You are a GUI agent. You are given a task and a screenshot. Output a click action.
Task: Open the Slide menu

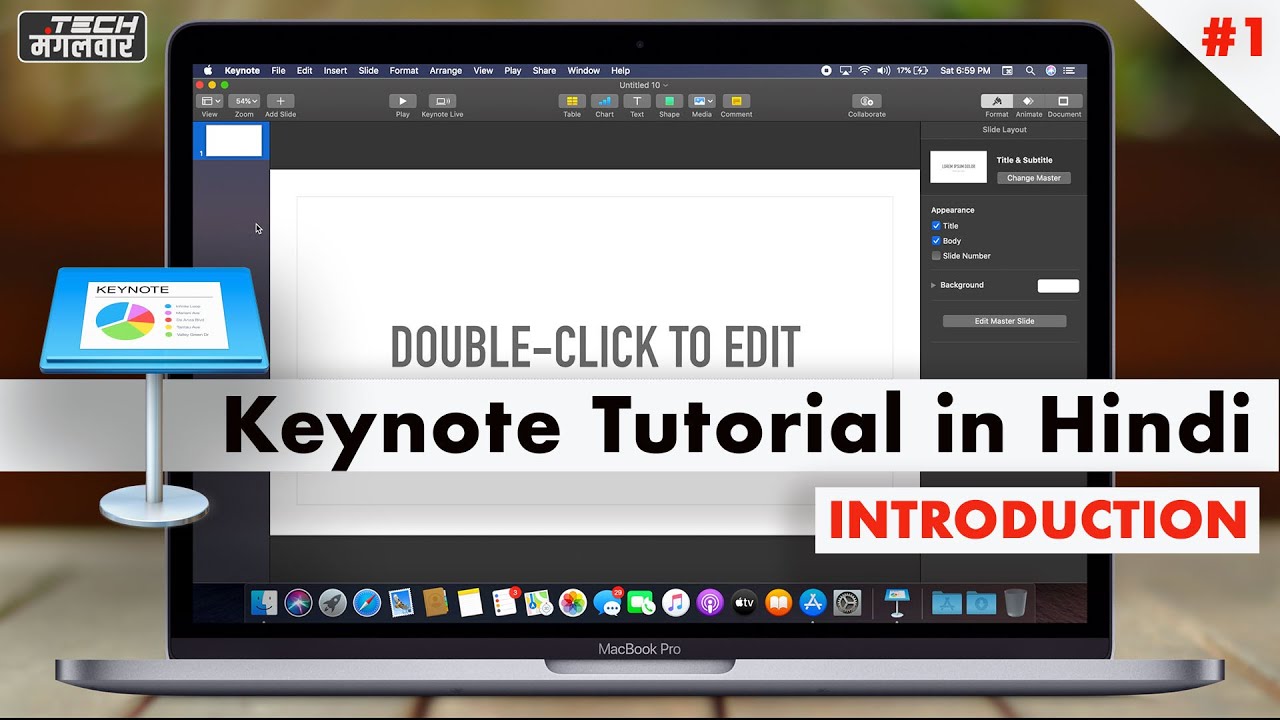coord(369,71)
